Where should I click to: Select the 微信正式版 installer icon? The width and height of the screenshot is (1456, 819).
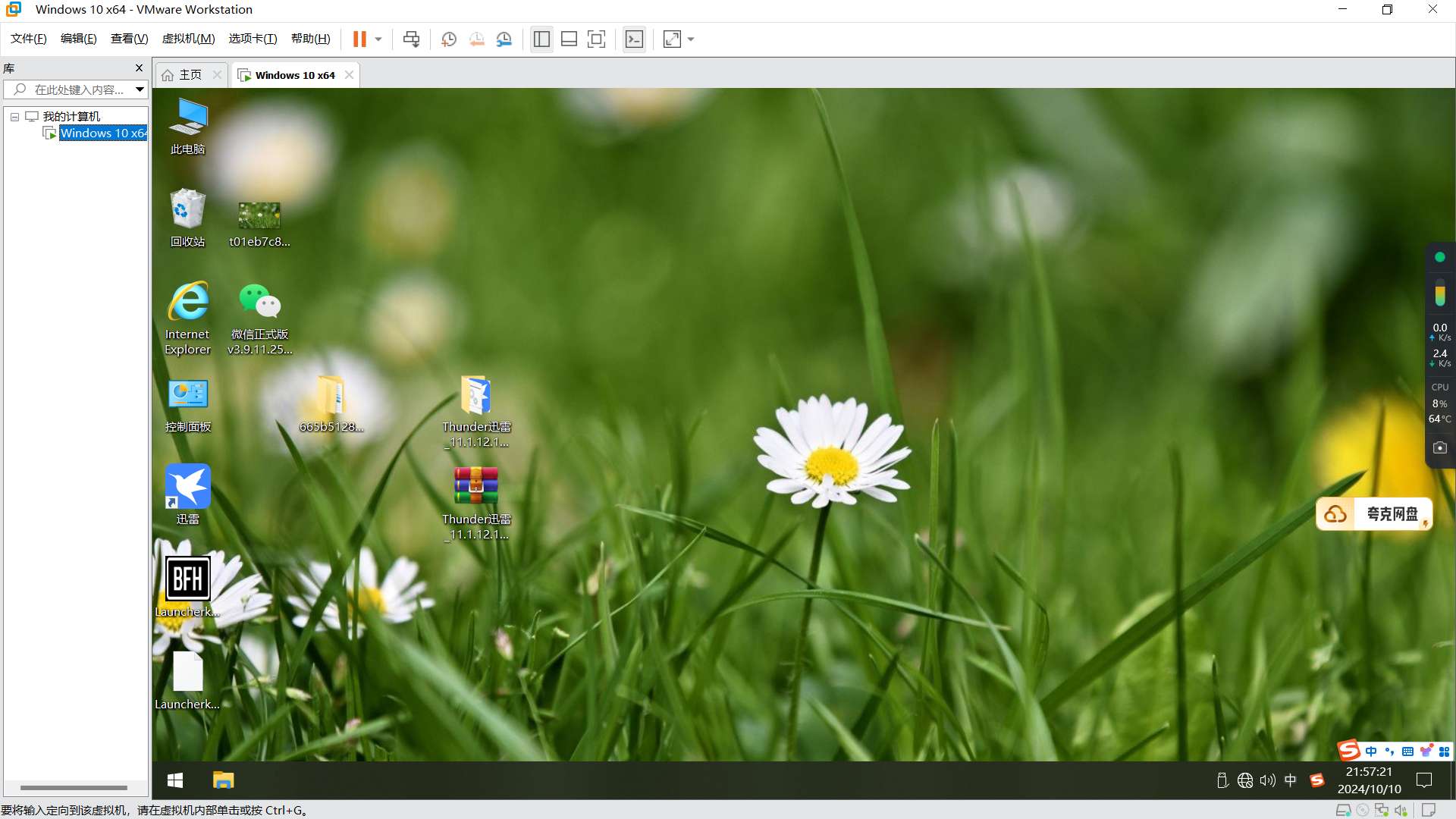[x=259, y=318]
